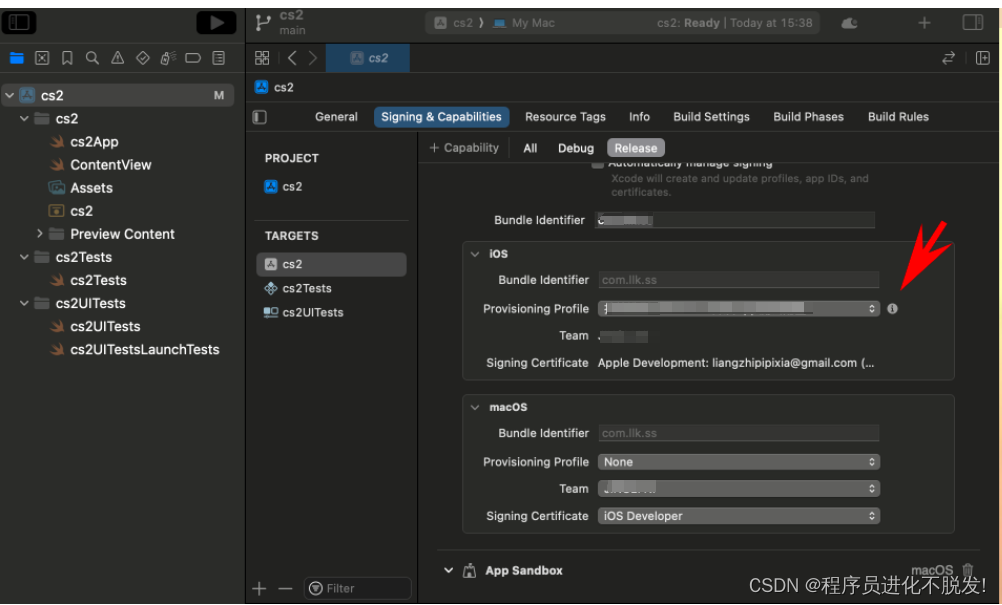
Task: Show provisioning profile info button
Action: (893, 309)
